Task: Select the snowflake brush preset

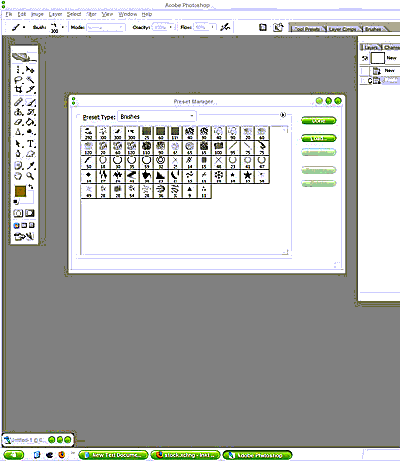Action: click(218, 176)
